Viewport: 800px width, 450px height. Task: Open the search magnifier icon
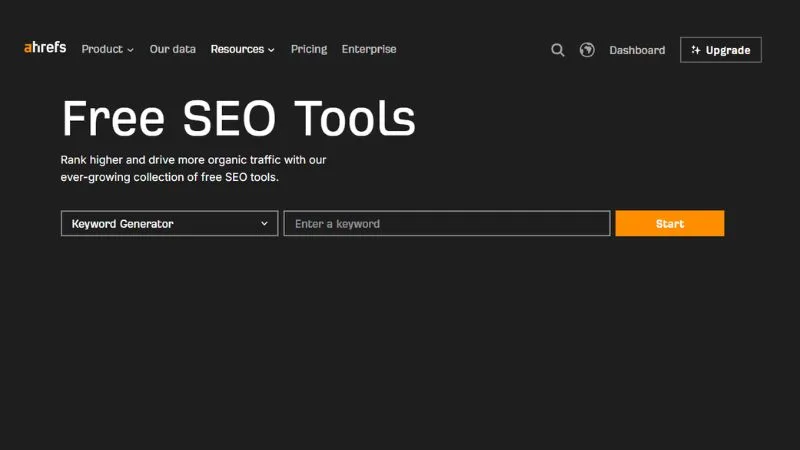click(x=558, y=50)
